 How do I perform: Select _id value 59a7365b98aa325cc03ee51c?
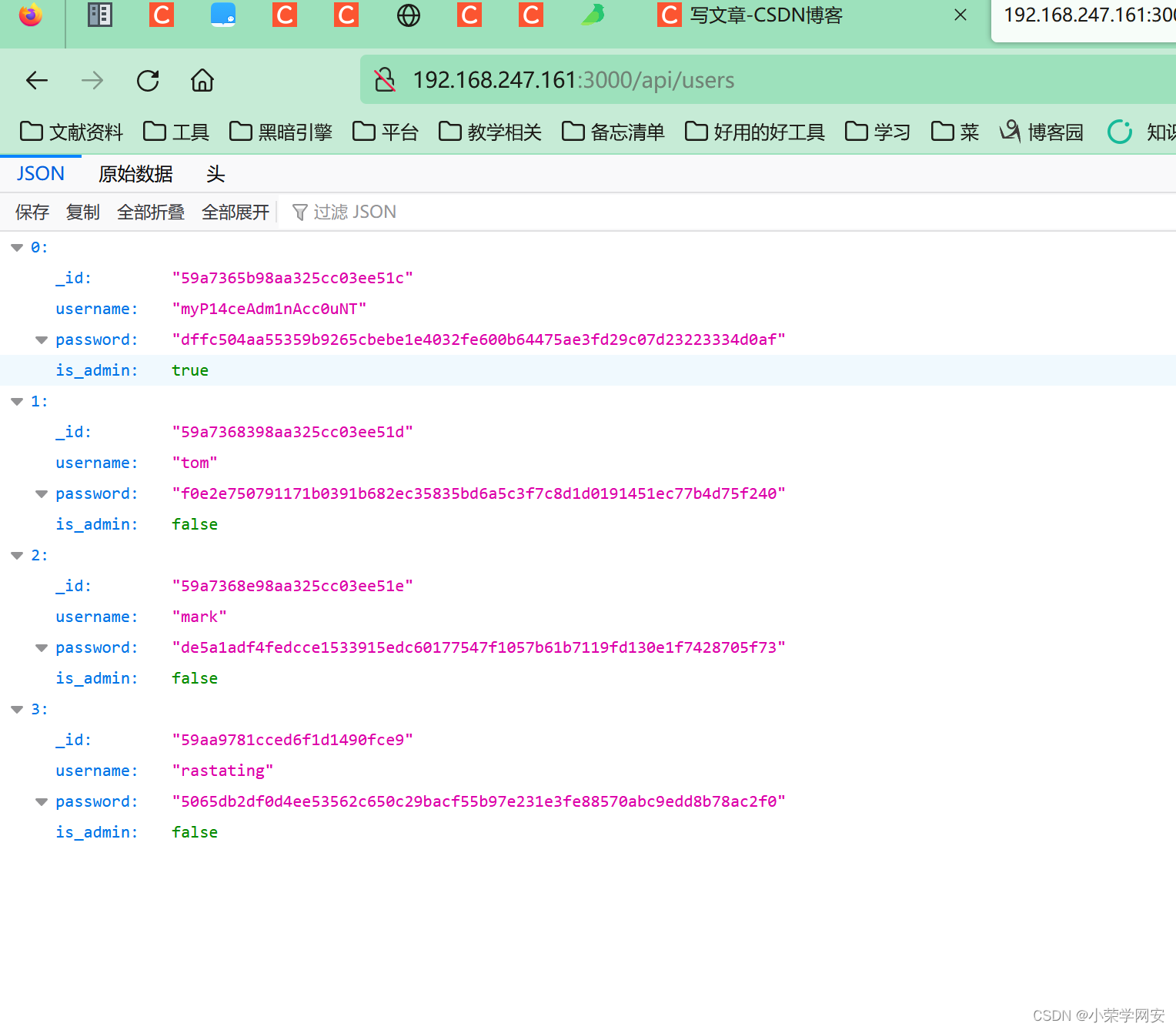pos(292,278)
